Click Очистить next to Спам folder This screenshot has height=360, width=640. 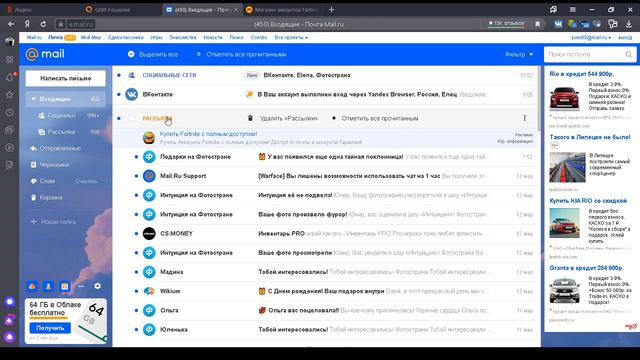pos(86,181)
